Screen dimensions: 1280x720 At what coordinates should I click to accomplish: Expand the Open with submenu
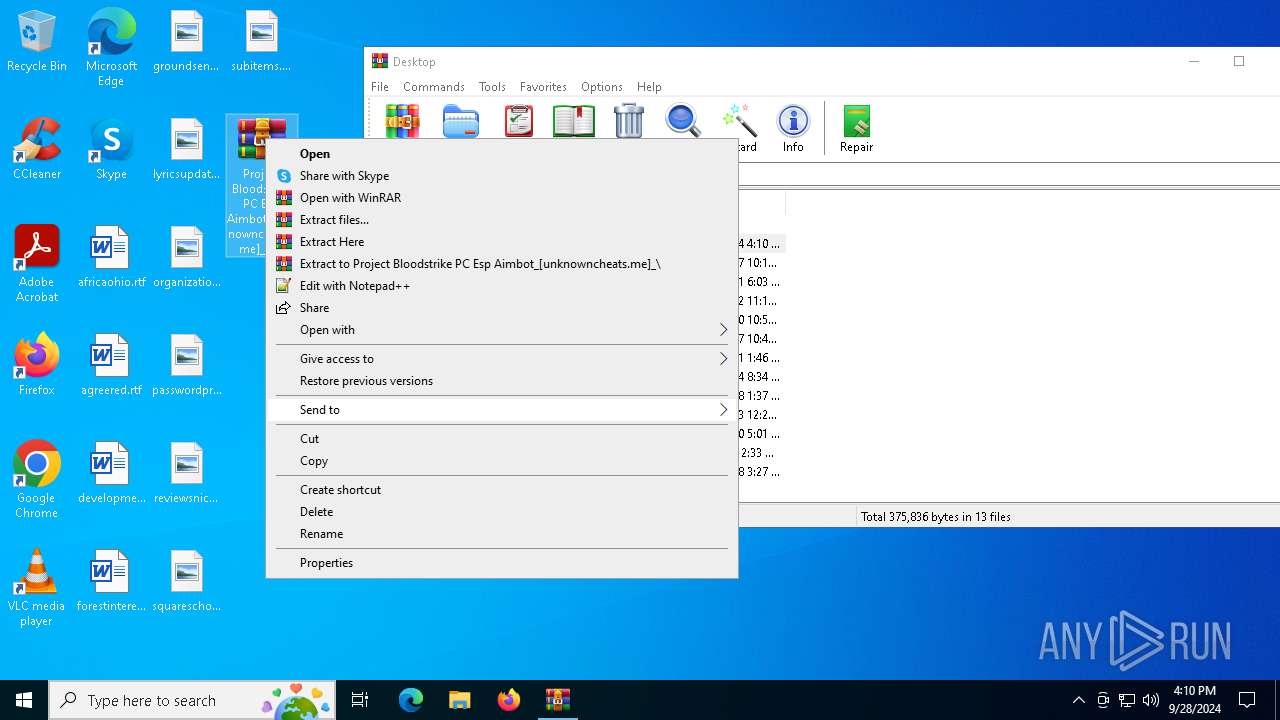click(502, 330)
